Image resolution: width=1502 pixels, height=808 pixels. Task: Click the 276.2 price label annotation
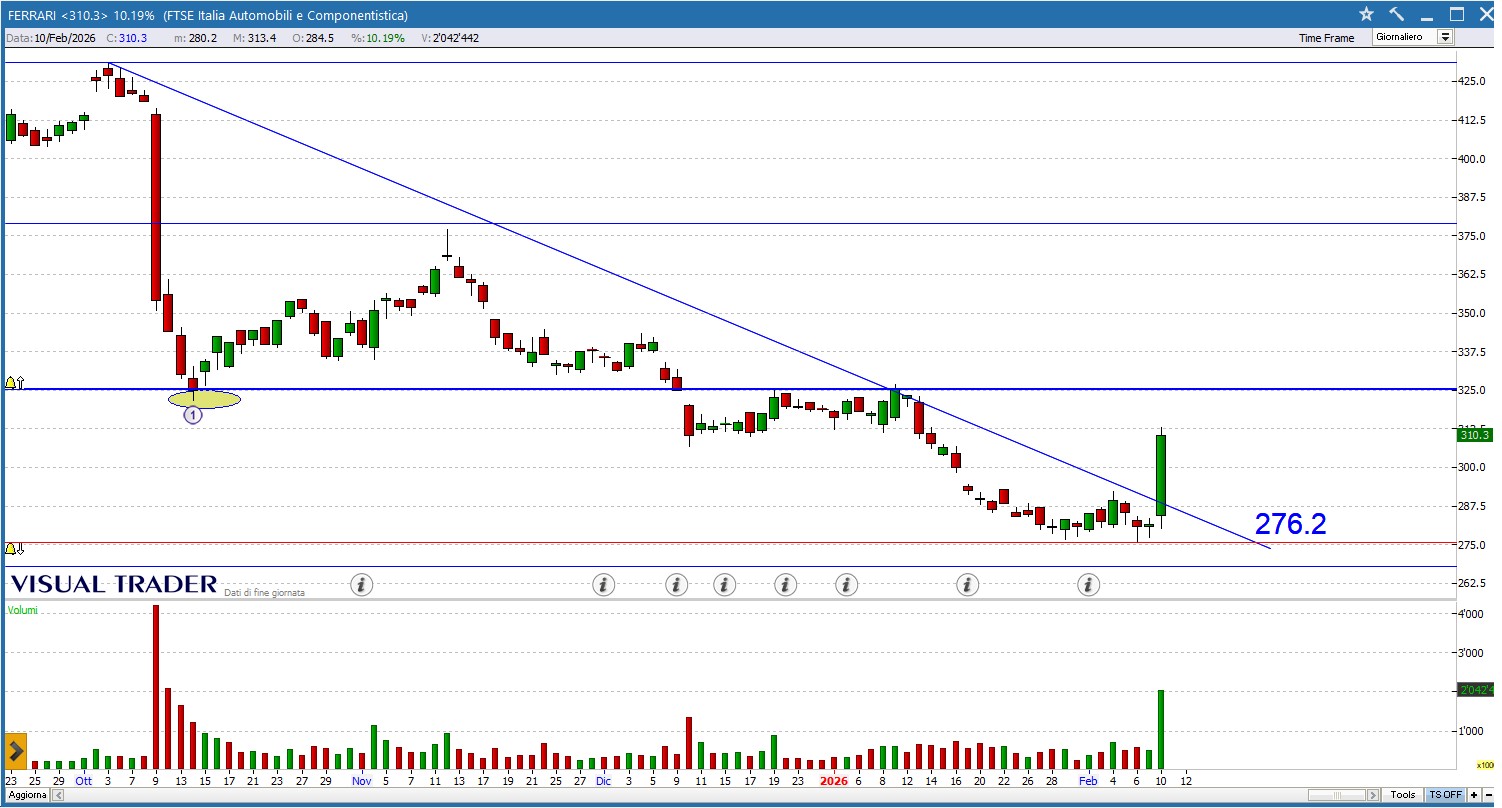(x=1290, y=524)
